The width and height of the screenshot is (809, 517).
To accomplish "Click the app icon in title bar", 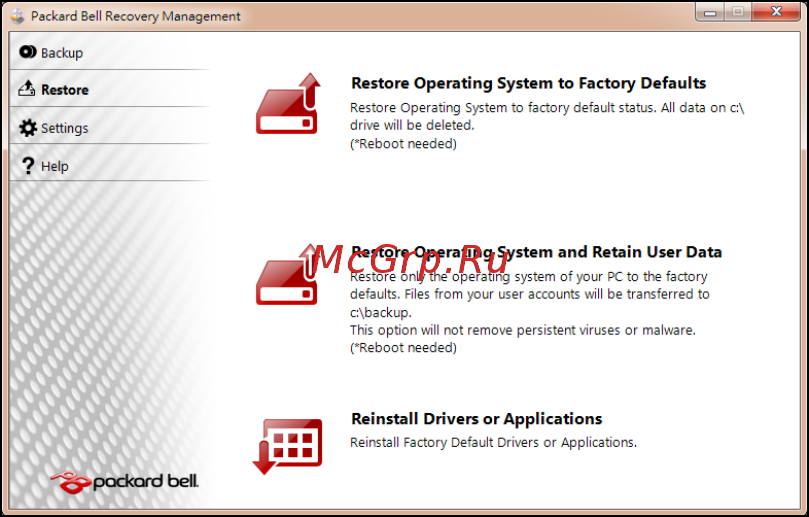I will point(17,16).
